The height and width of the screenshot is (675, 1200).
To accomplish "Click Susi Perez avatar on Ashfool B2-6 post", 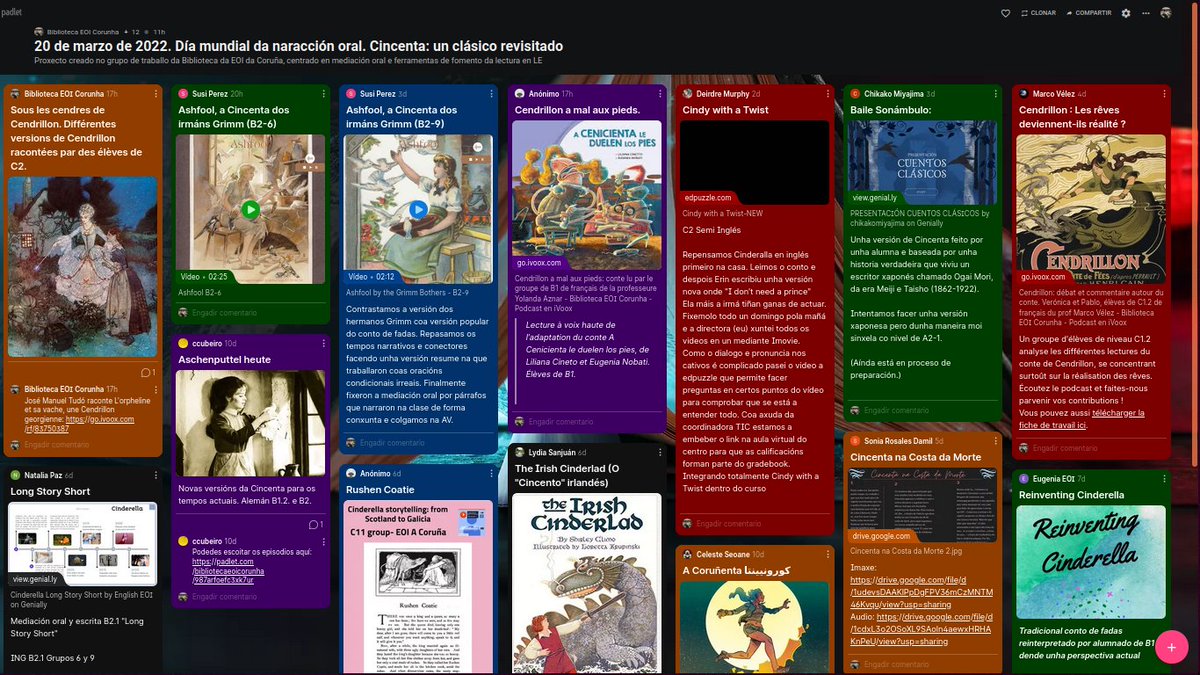I will pyautogui.click(x=183, y=93).
